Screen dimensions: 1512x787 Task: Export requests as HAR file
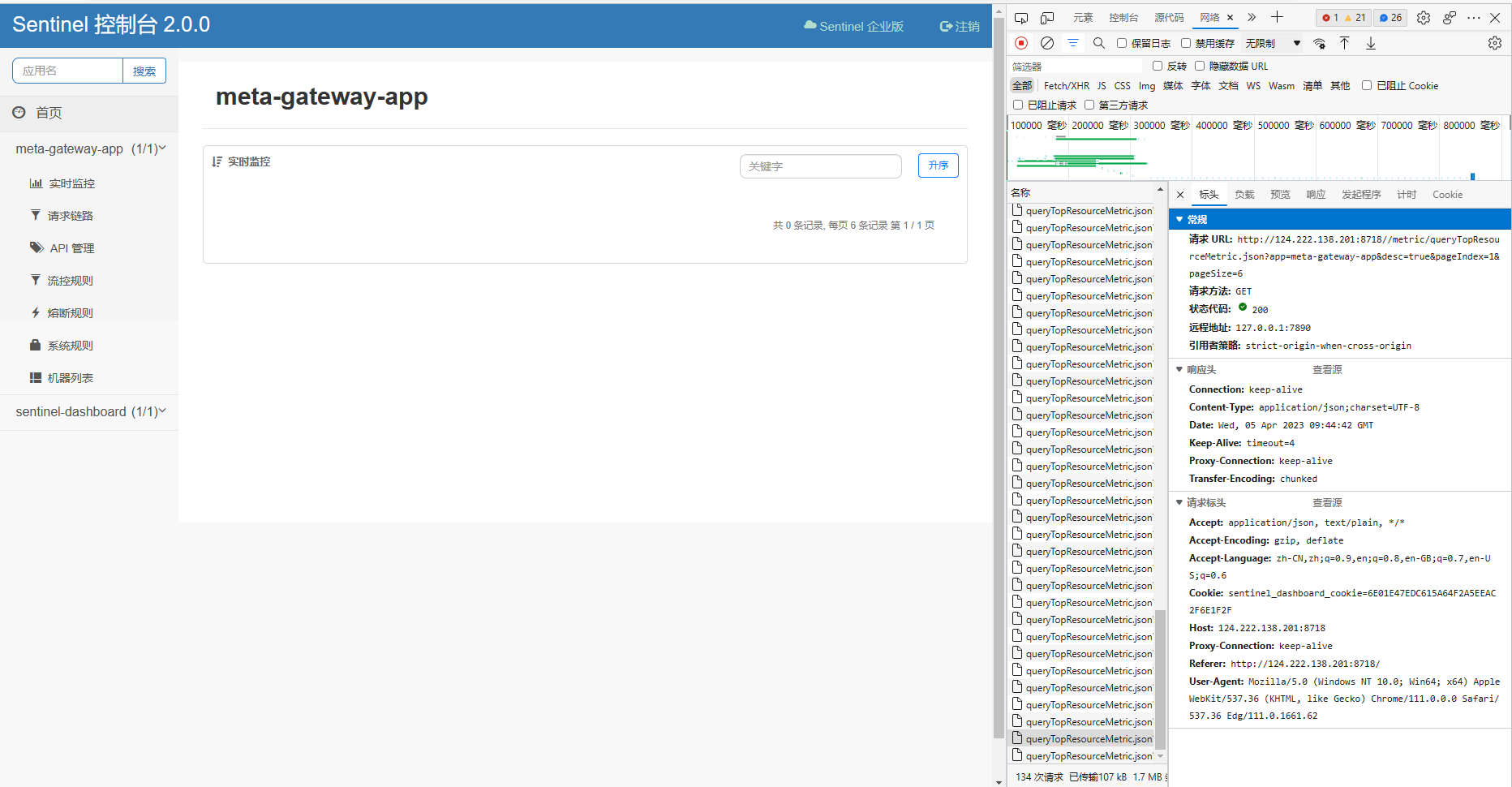(x=1370, y=43)
